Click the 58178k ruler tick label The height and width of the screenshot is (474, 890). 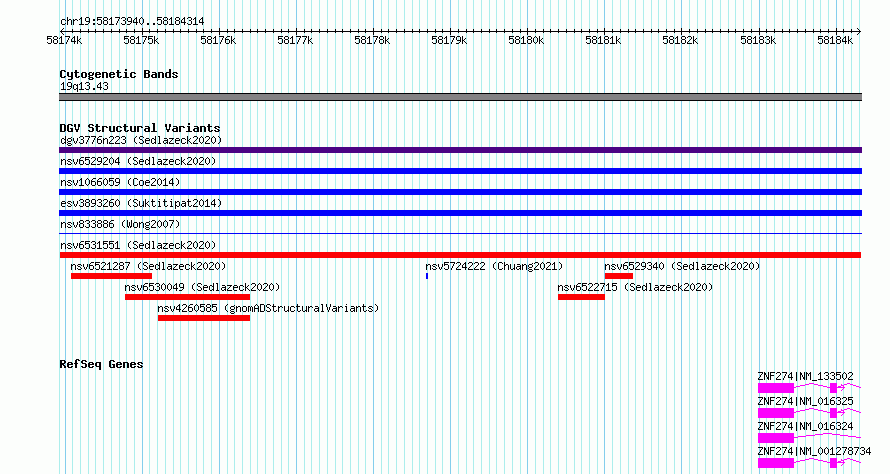(372, 40)
